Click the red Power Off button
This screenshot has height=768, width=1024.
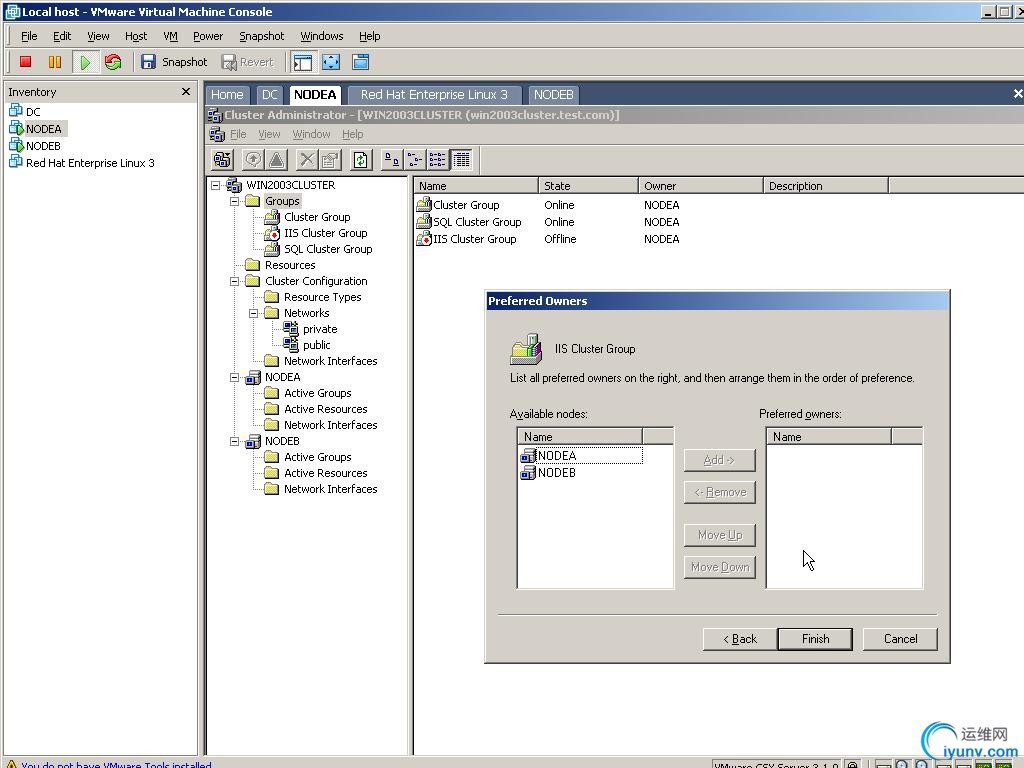pos(26,62)
